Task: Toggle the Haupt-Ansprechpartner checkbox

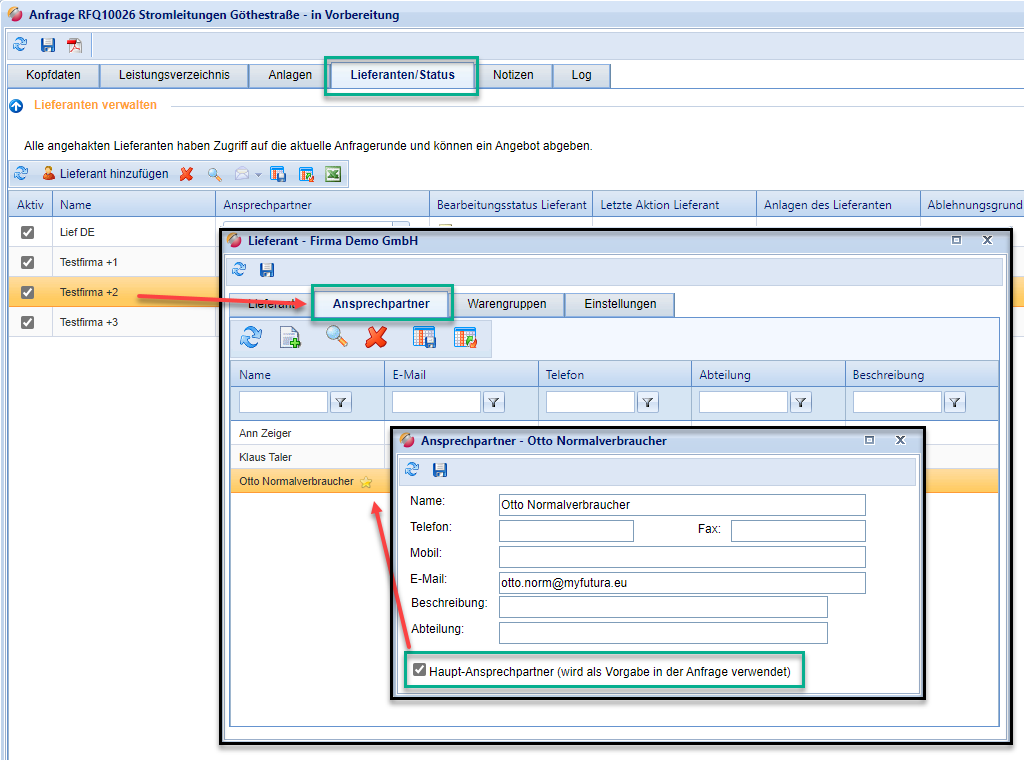Action: pos(420,671)
